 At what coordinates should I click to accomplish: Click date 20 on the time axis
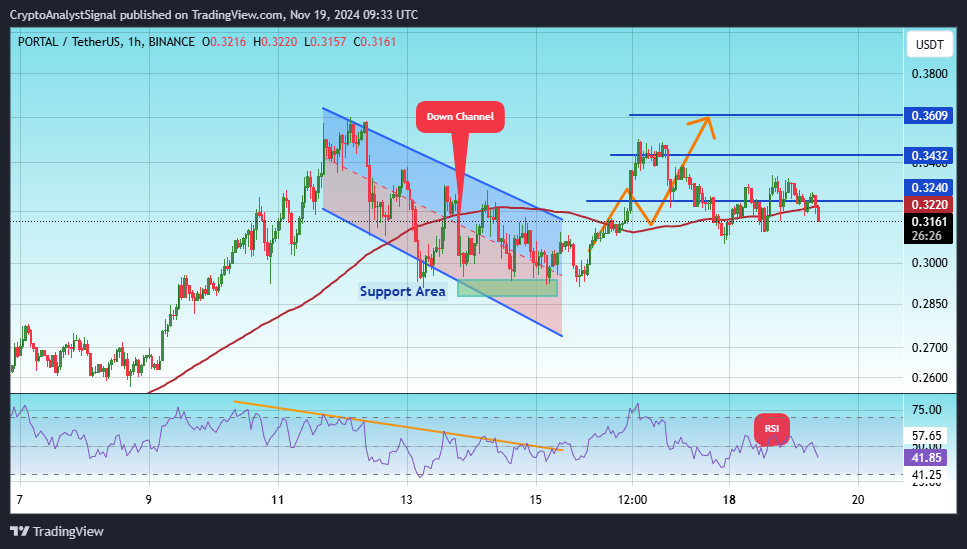858,500
